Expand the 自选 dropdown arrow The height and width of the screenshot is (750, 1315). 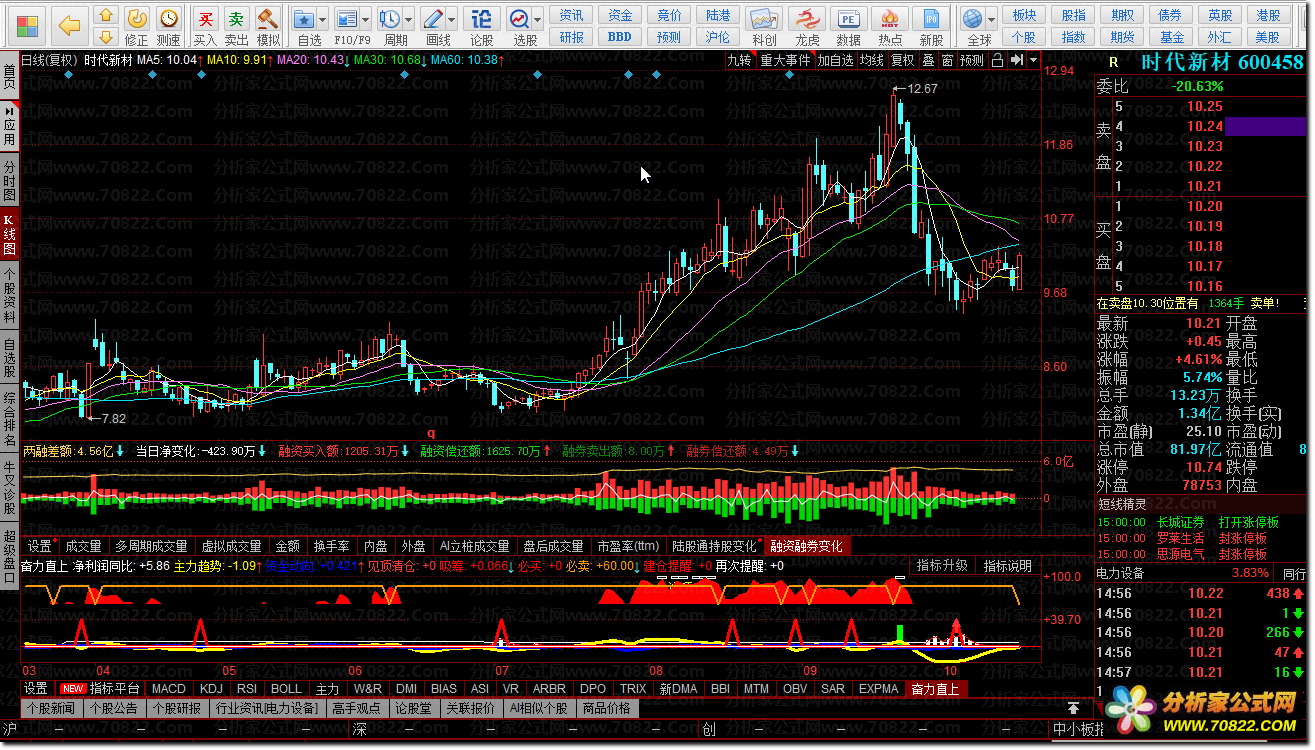(x=323, y=19)
